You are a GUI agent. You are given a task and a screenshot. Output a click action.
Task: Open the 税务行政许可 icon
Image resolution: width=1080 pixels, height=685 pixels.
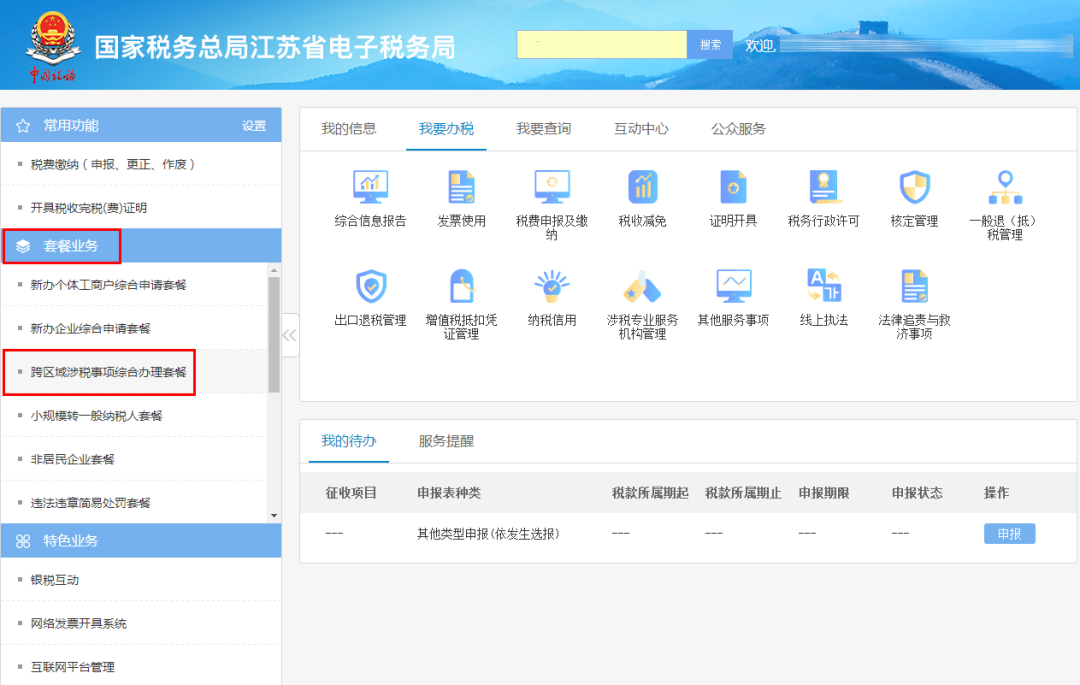(824, 187)
